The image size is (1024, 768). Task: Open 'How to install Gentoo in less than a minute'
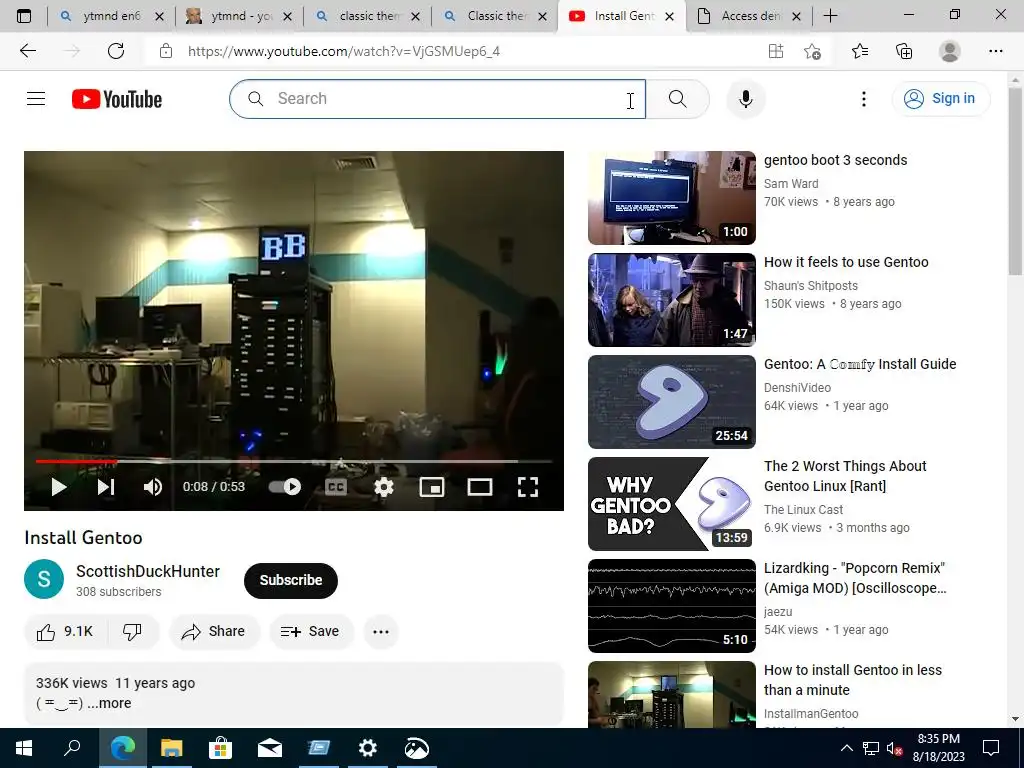point(852,680)
